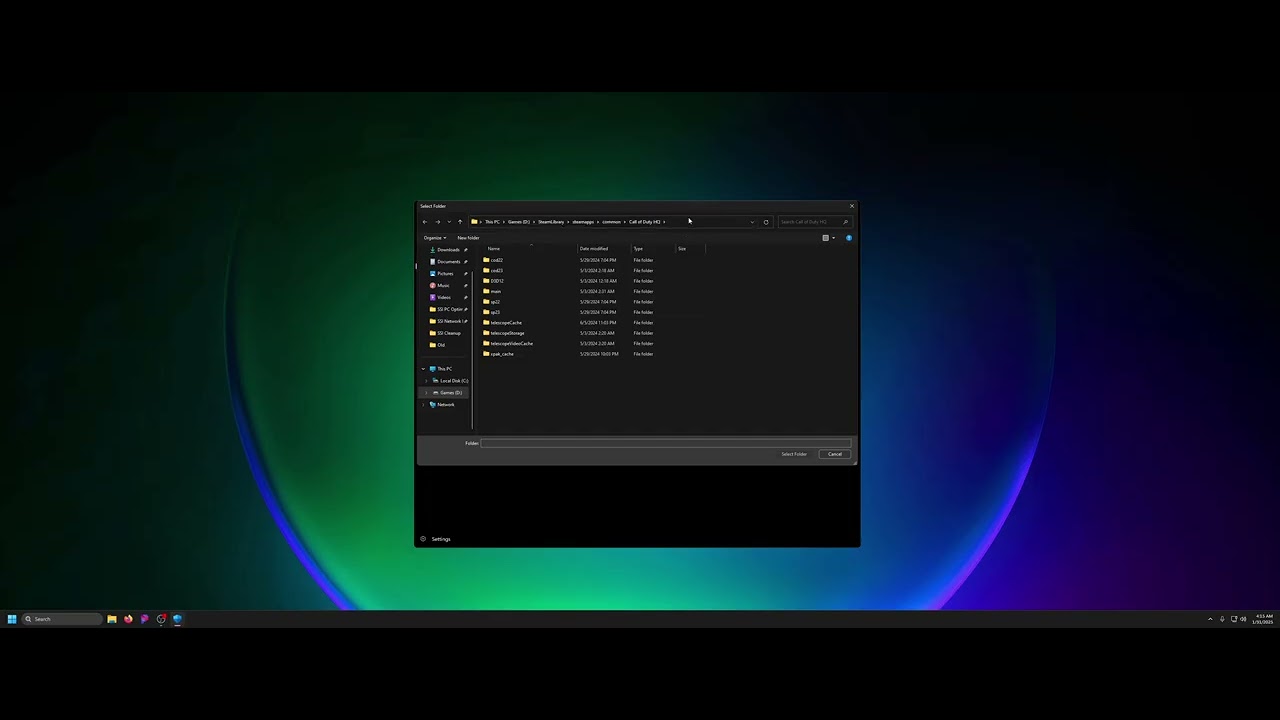Click the Select Folder button
Image resolution: width=1280 pixels, height=720 pixels.
point(794,454)
